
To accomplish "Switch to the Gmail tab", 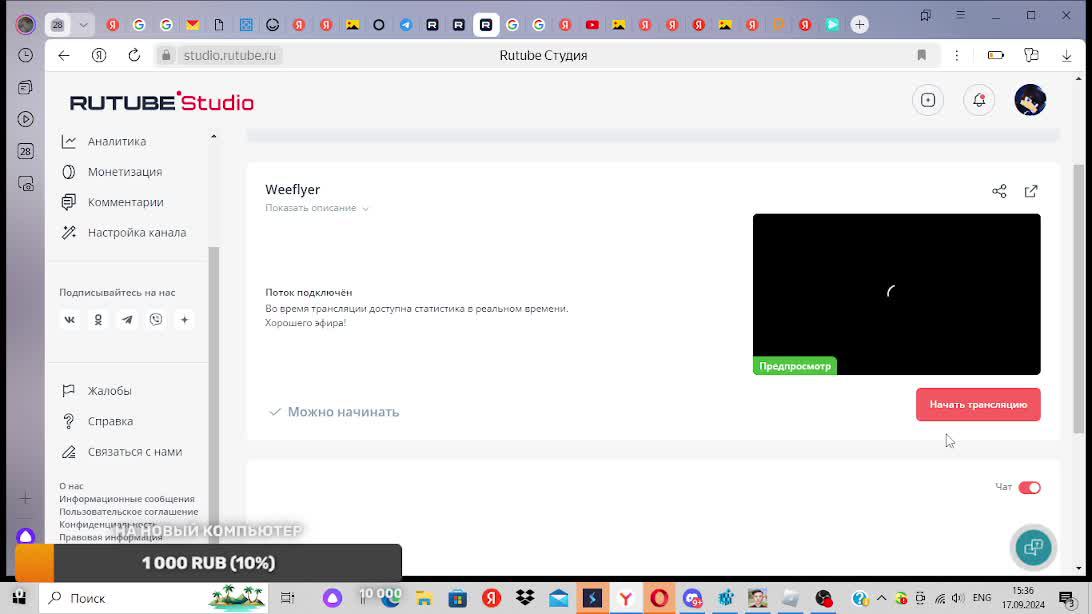I will [x=192, y=25].
